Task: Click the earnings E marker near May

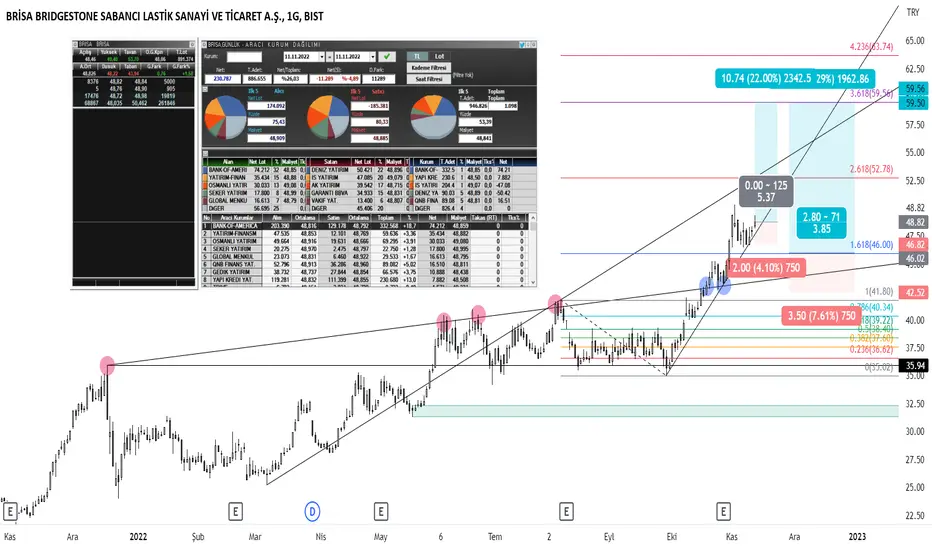Action: click(x=381, y=511)
